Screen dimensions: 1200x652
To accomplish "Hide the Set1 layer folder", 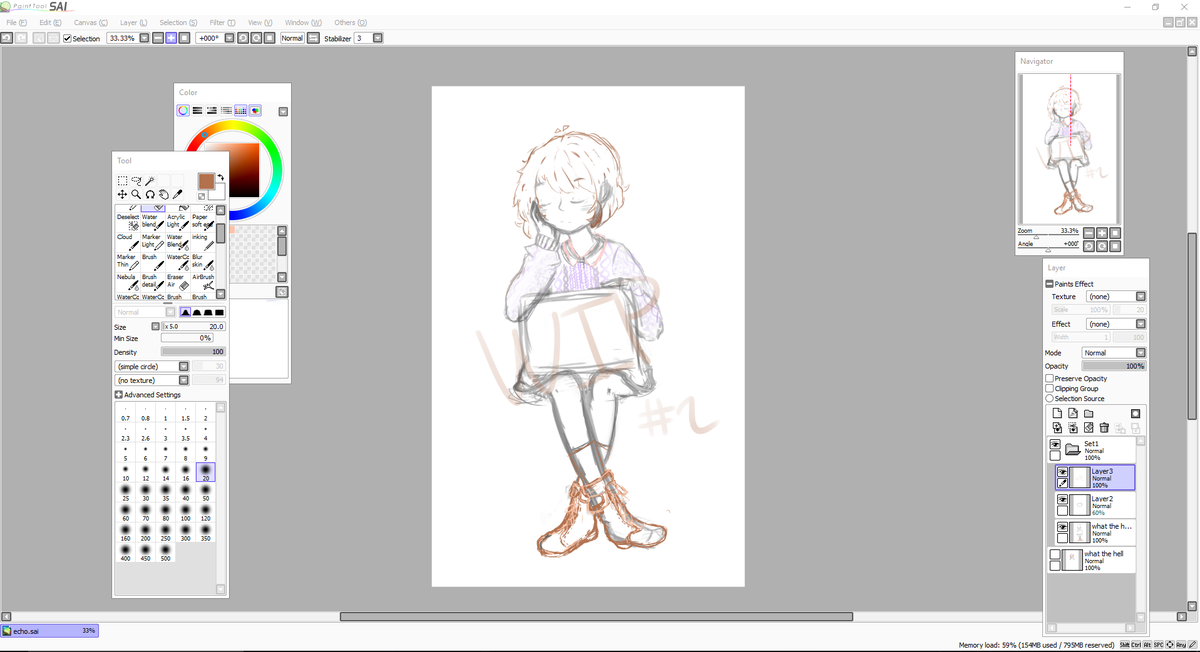I will click(x=1055, y=444).
